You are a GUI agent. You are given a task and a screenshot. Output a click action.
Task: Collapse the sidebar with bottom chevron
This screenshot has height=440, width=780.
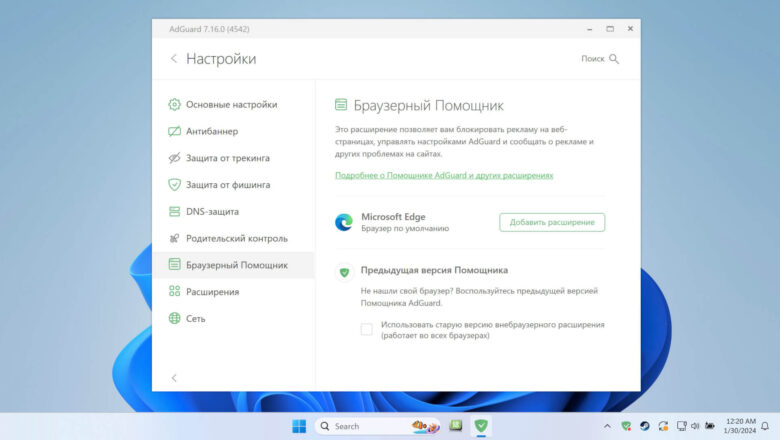(x=174, y=378)
